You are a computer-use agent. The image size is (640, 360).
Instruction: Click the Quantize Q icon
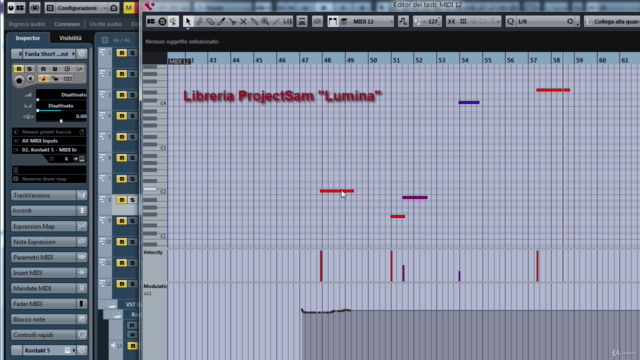511,22
